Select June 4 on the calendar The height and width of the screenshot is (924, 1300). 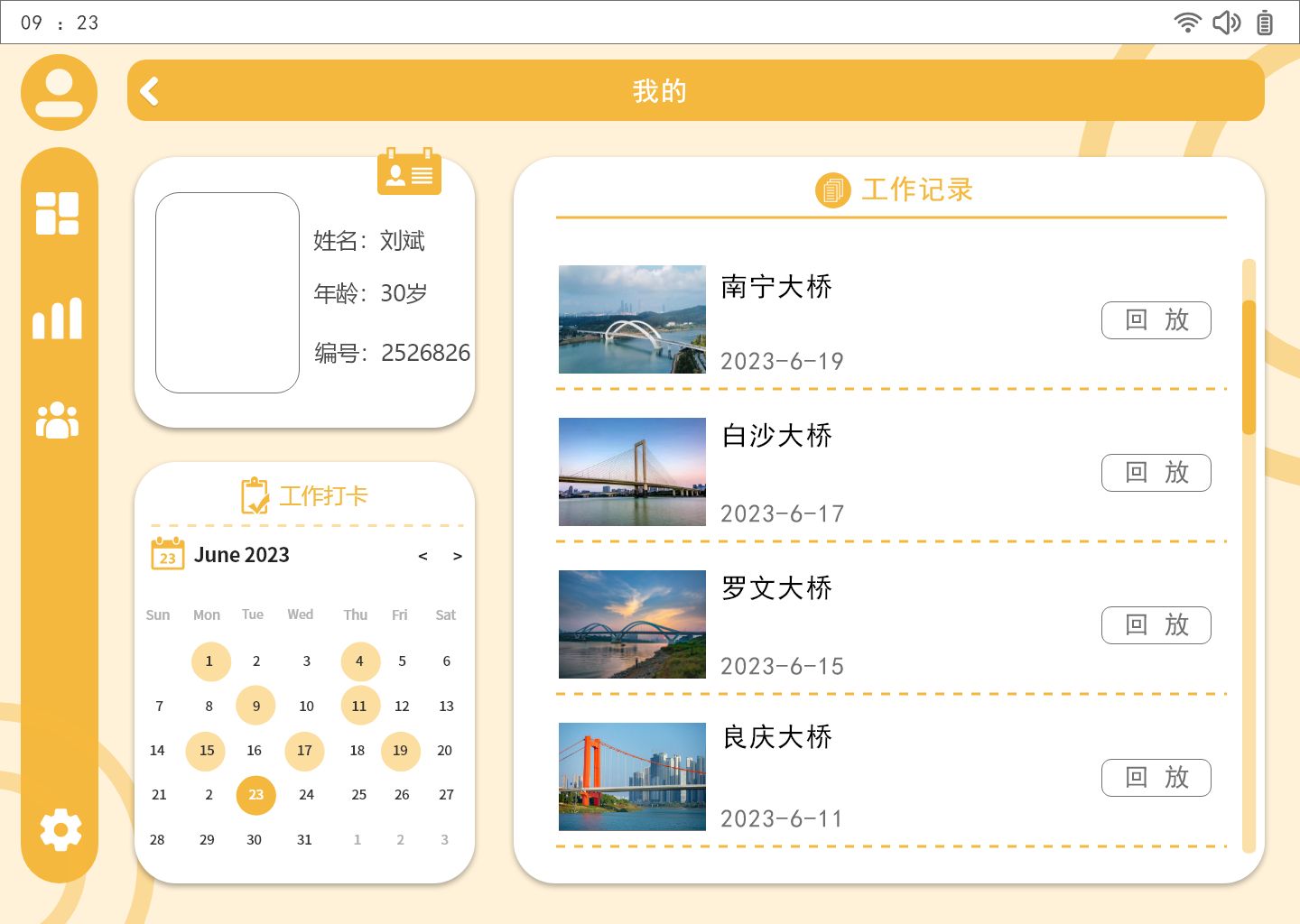tap(360, 661)
